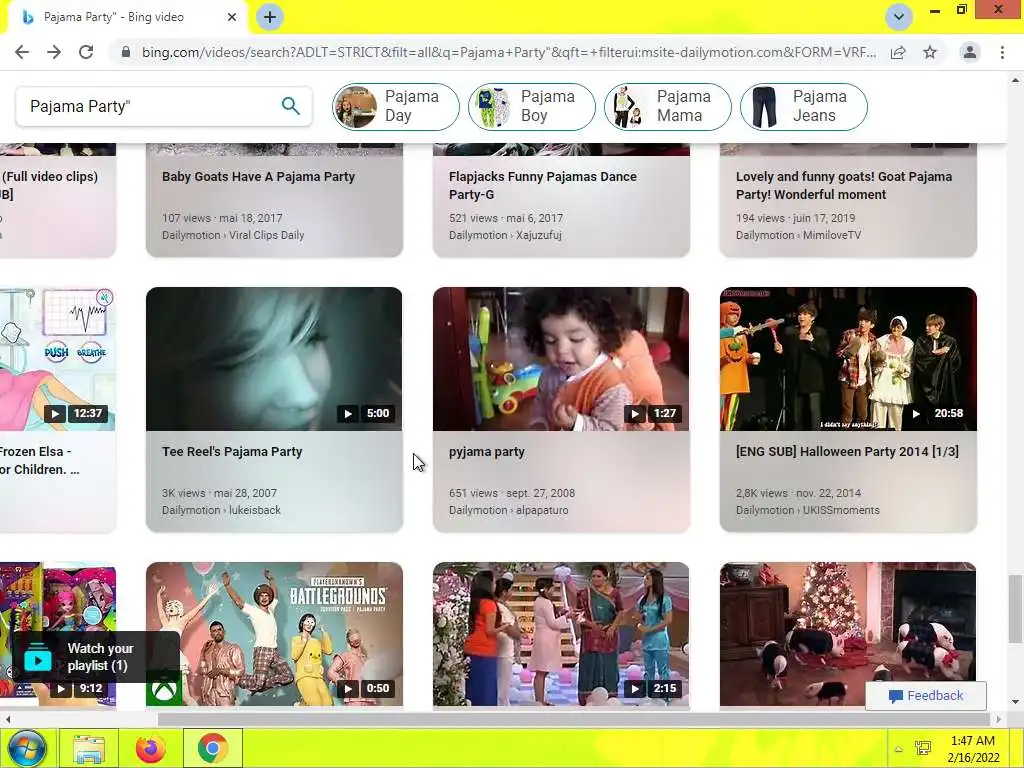Image resolution: width=1024 pixels, height=768 pixels.
Task: Open a new browser tab
Action: (x=270, y=17)
